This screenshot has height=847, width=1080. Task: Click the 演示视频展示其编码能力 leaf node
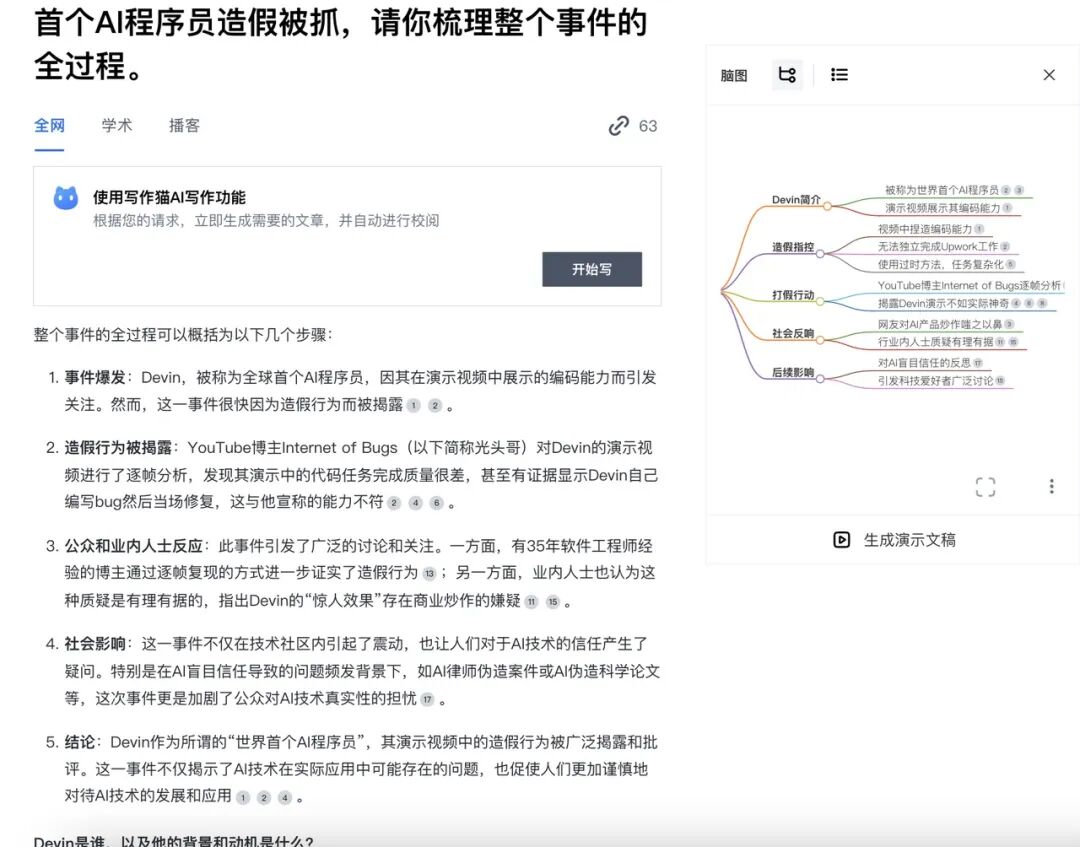pos(942,208)
